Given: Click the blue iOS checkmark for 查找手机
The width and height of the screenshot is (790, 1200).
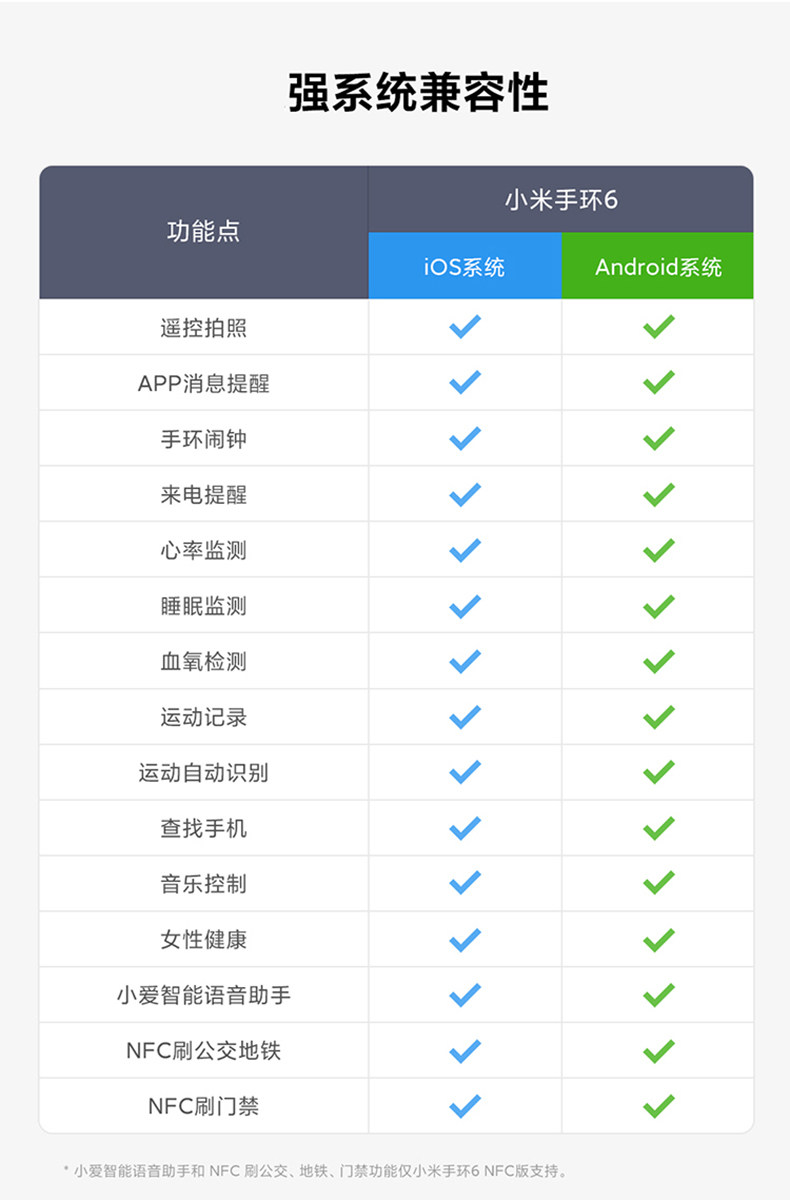Looking at the screenshot, I should pyautogui.click(x=465, y=829).
